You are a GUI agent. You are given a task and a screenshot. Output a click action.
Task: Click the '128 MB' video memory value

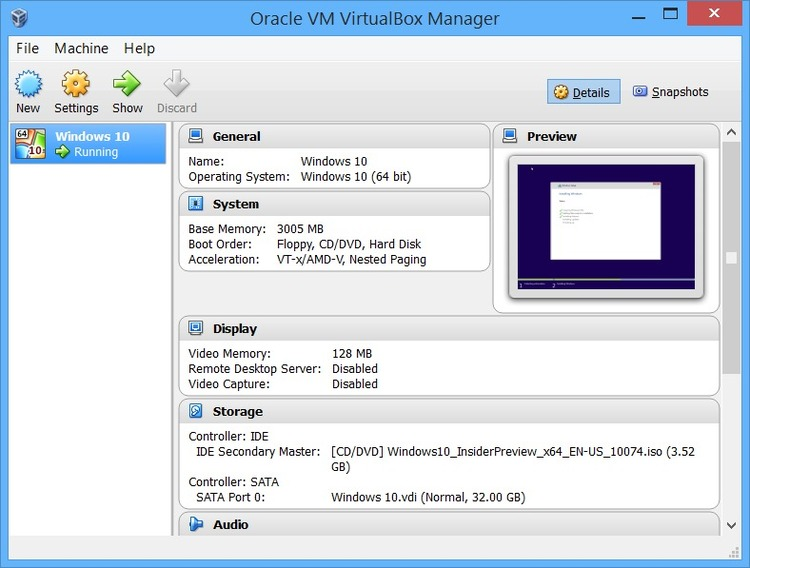click(352, 354)
